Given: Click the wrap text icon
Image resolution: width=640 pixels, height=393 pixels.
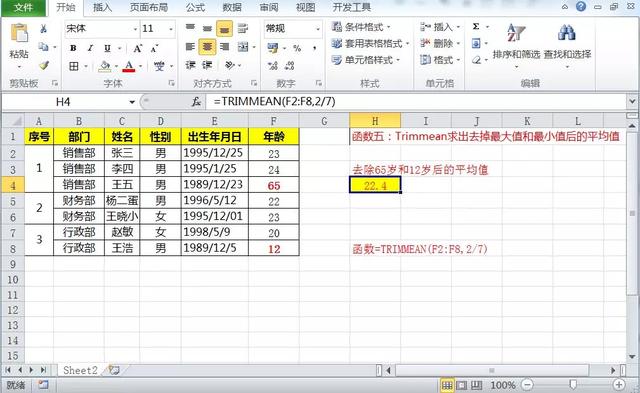Looking at the screenshot, I should 242,28.
